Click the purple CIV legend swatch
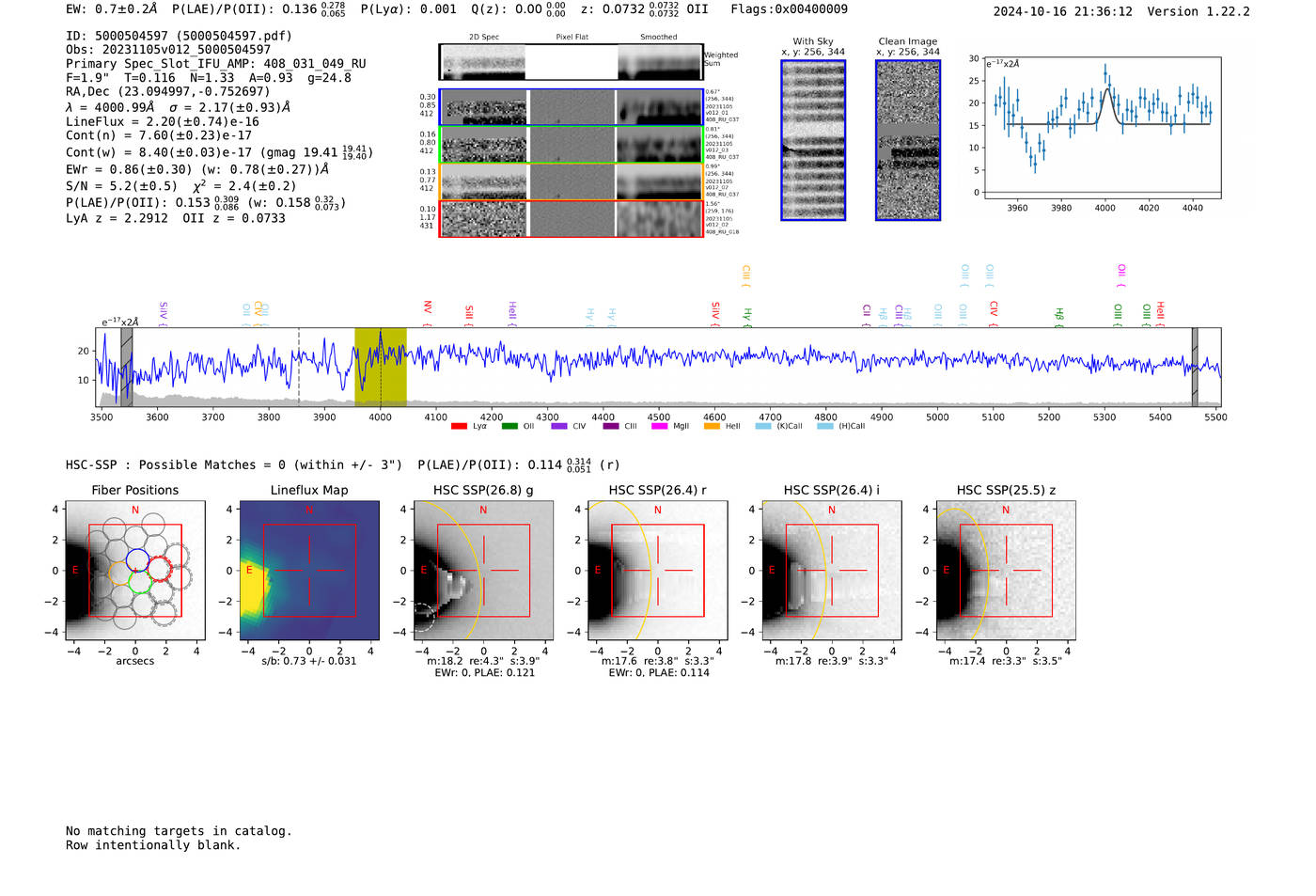Screen dimensions: 1316x896 pyautogui.click(x=559, y=426)
